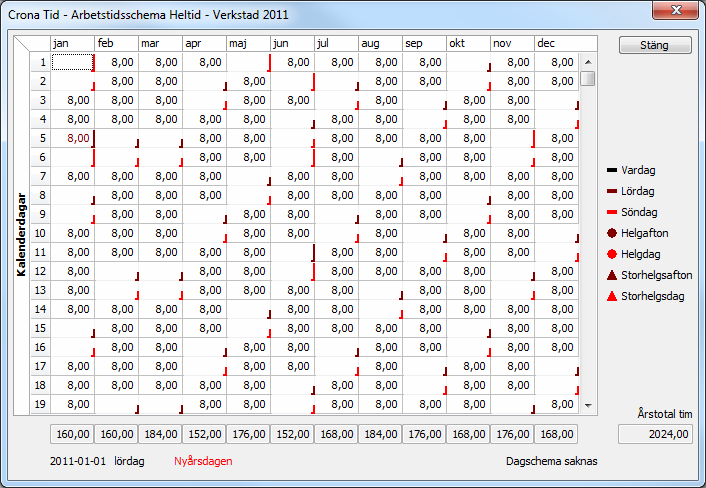
Task: Select the aug column header
Action: 380,44
